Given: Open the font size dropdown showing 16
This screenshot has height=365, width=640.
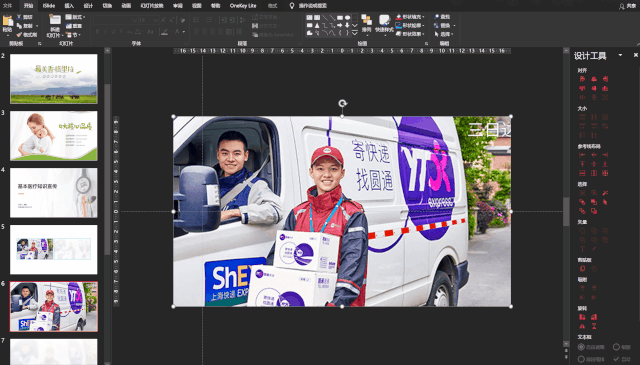Looking at the screenshot, I should coord(149,20).
